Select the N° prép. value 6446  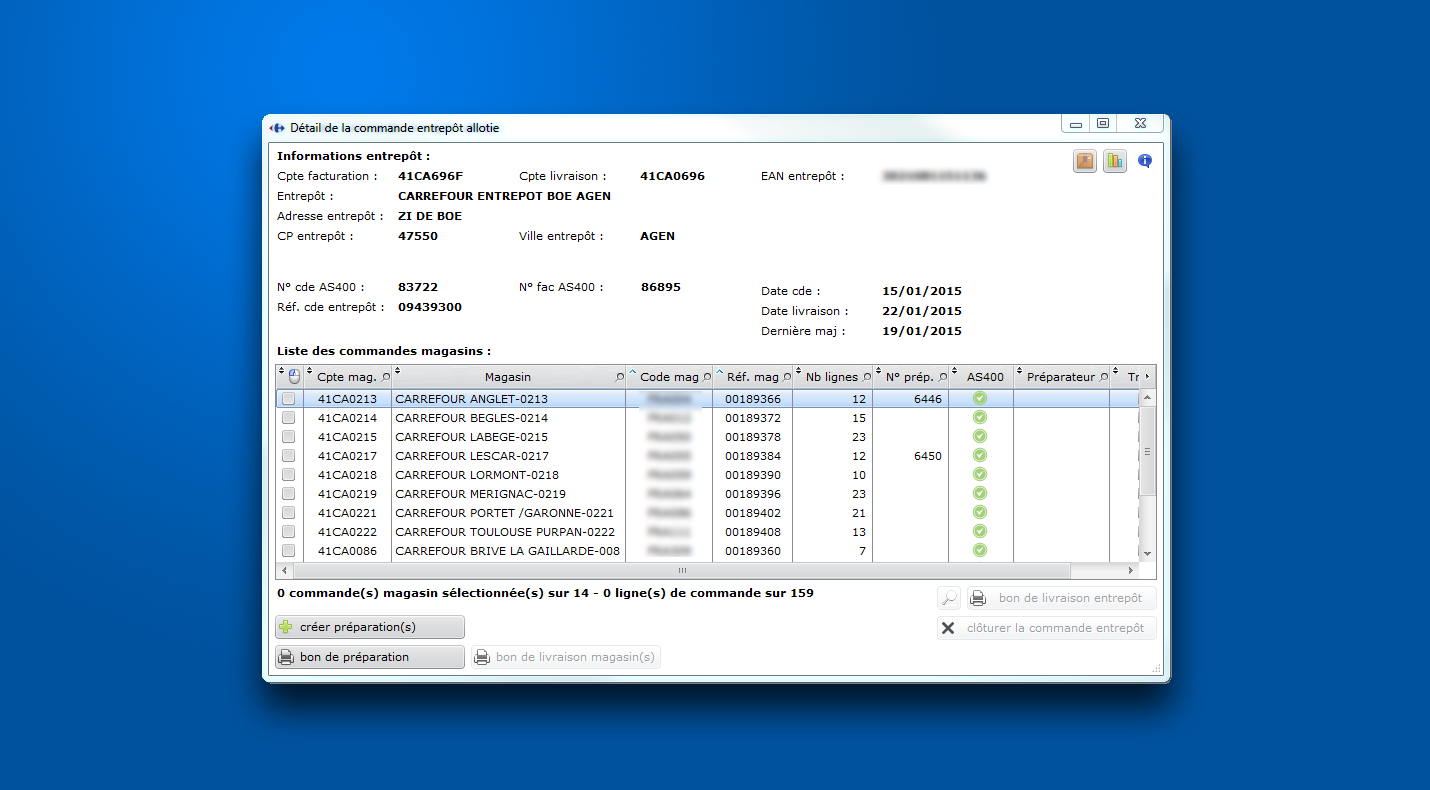point(928,399)
